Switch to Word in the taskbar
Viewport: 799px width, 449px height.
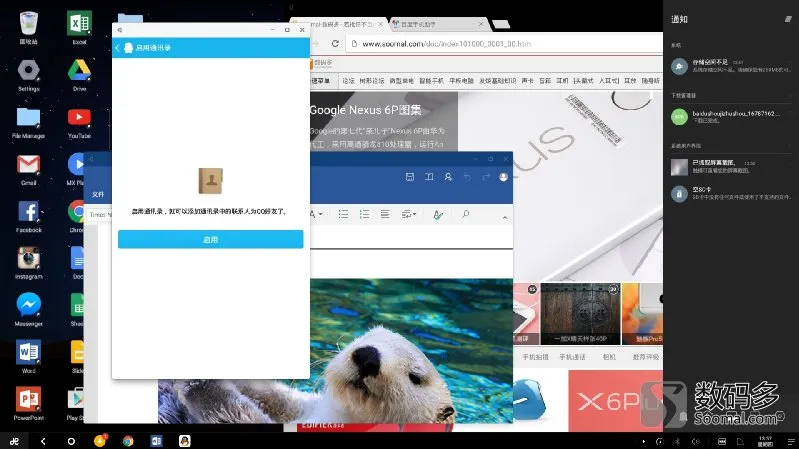(x=156, y=441)
